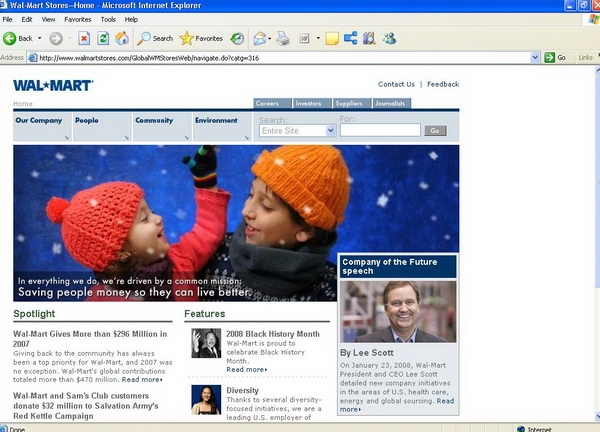Open the Edit menu
This screenshot has width=600, height=432.
point(27,20)
